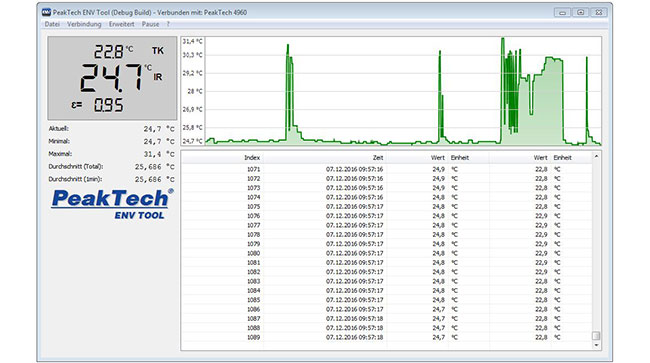Click the 26,9 °C chart axis label

tap(193, 109)
